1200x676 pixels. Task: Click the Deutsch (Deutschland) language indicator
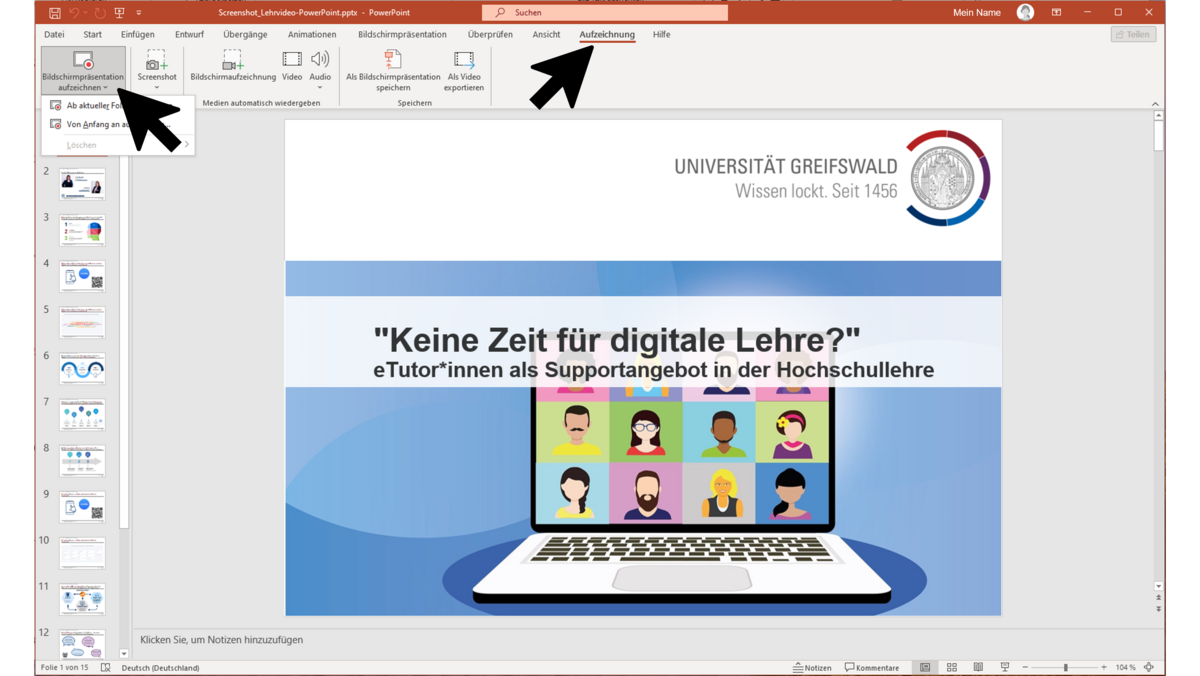pos(160,667)
